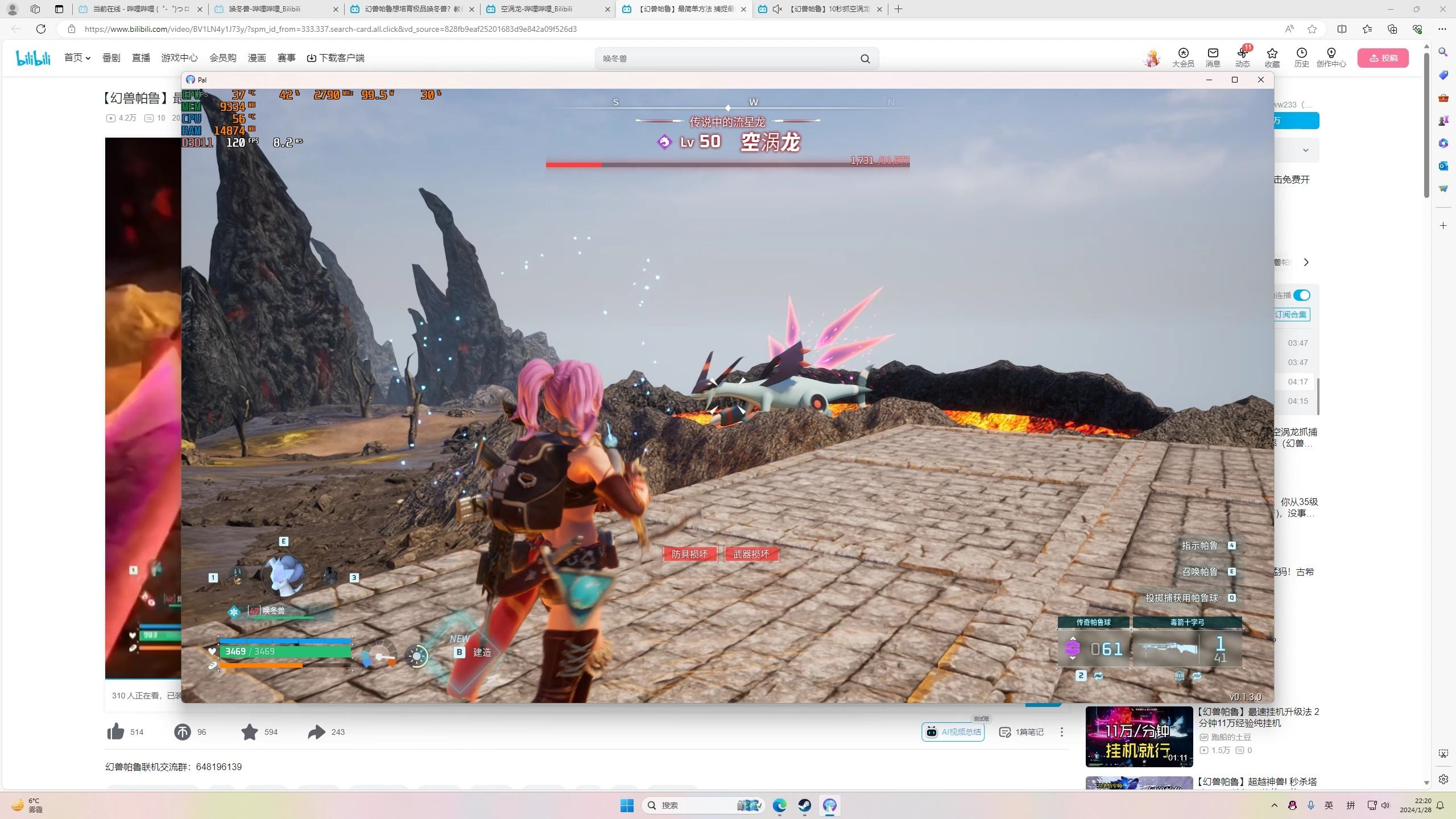Share the video with the arrow icon
The width and height of the screenshot is (1456, 819).
click(316, 731)
